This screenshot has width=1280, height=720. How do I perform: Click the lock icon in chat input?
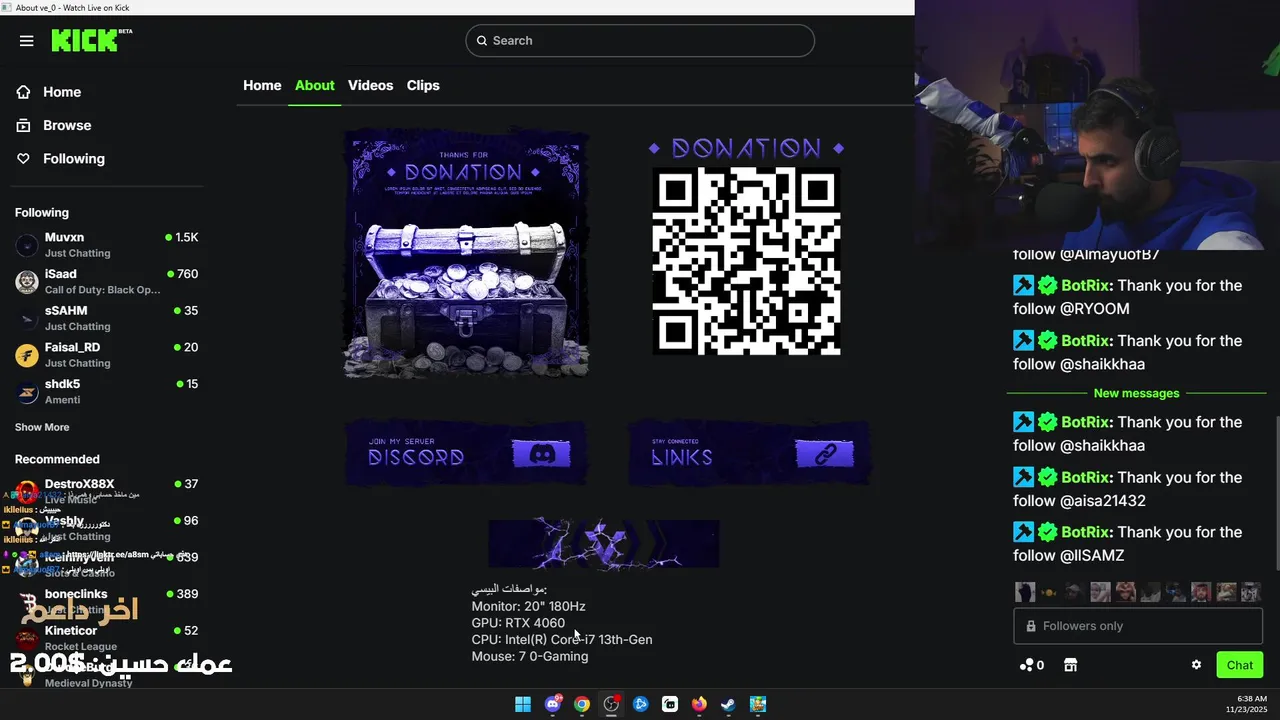1031,626
